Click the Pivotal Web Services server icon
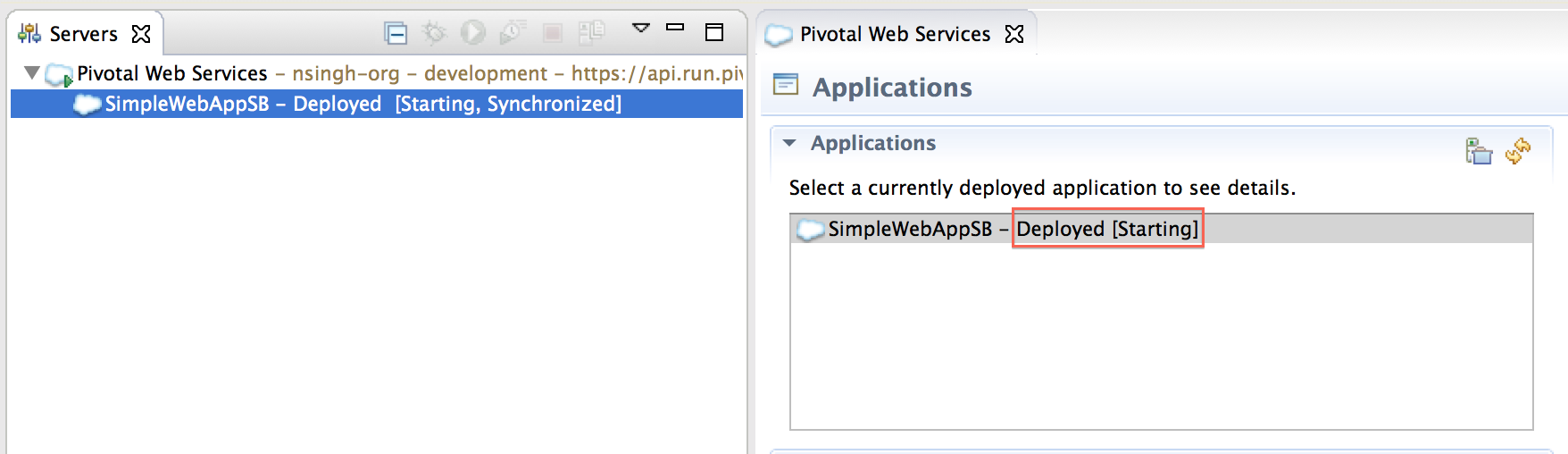The width and height of the screenshot is (1568, 454). click(59, 75)
